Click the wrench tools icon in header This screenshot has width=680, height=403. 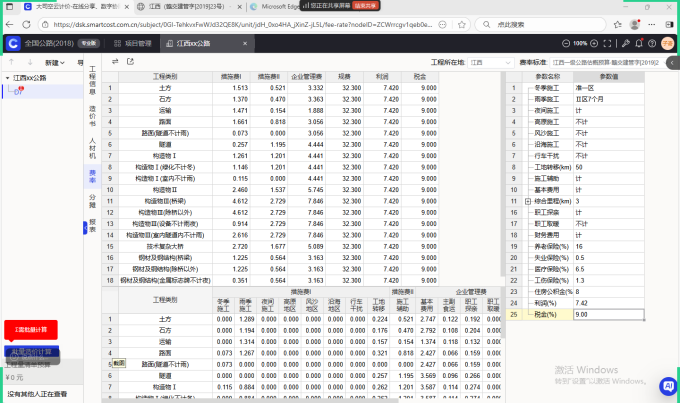625,44
